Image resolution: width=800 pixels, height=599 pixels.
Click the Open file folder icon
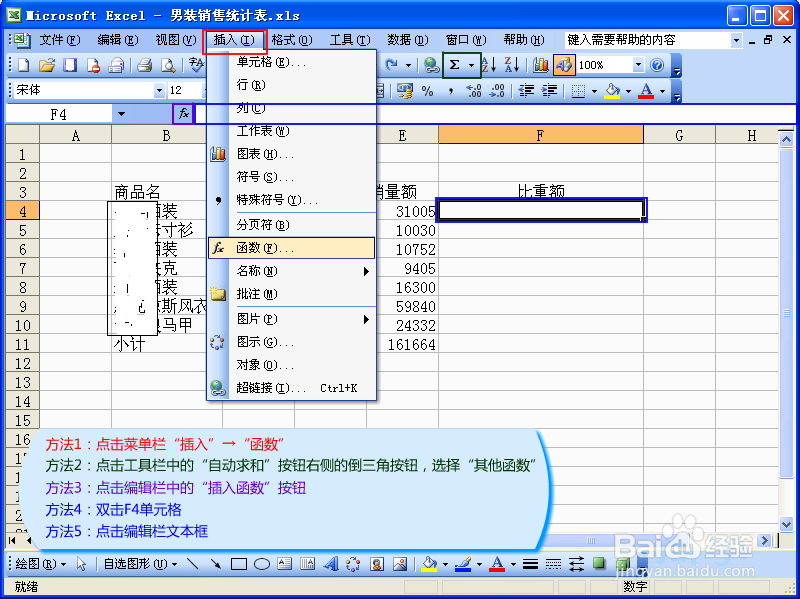47,65
